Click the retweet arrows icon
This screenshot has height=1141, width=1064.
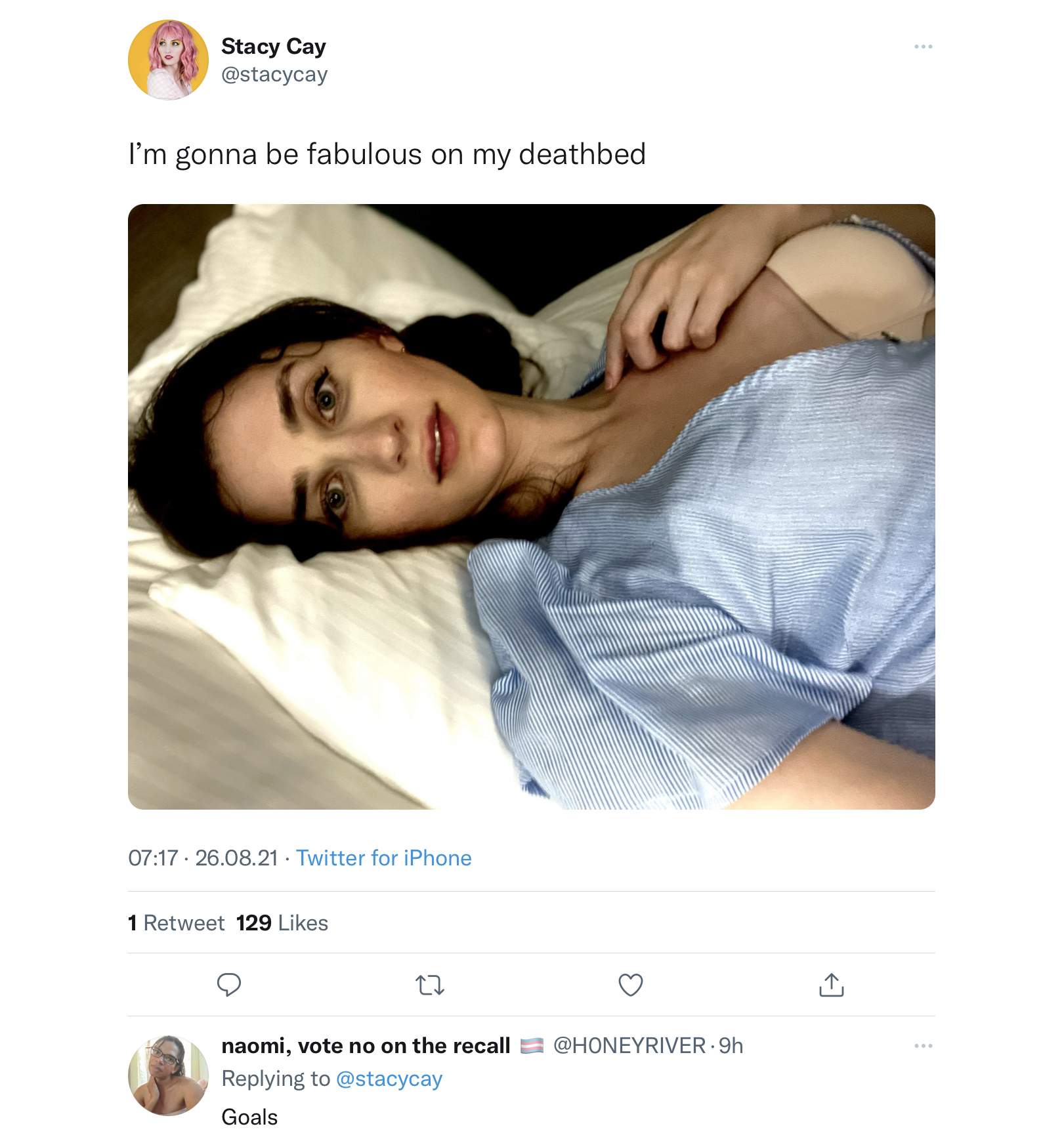coord(430,985)
